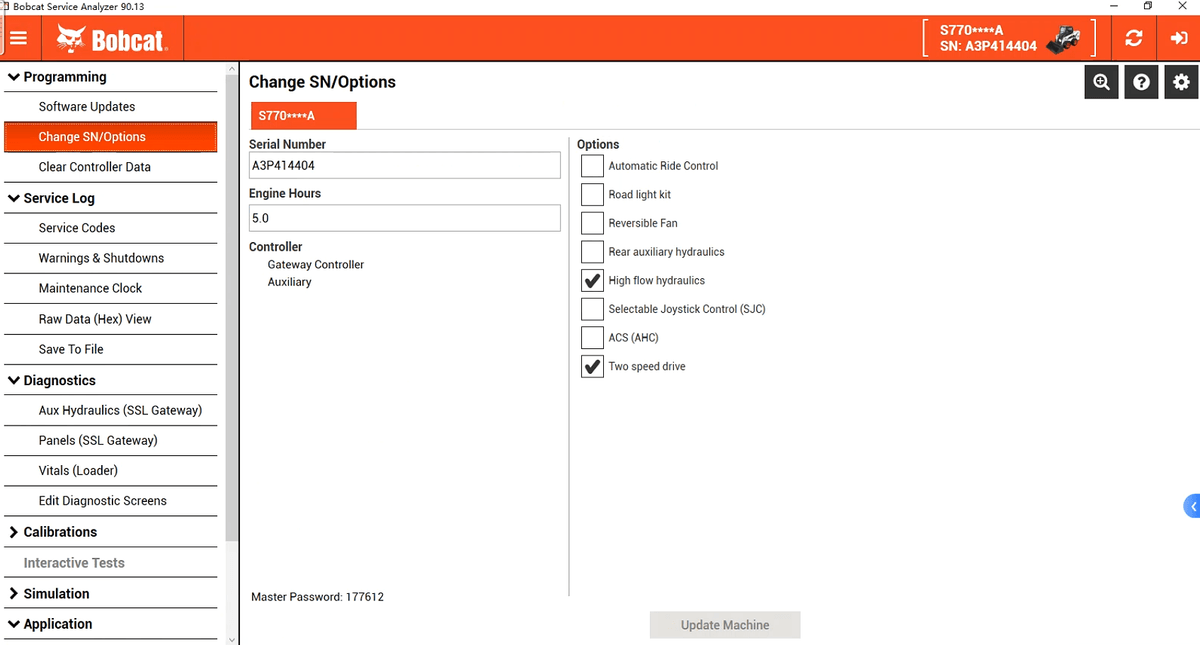
Task: Collapse the Programming section
Action: (x=14, y=77)
